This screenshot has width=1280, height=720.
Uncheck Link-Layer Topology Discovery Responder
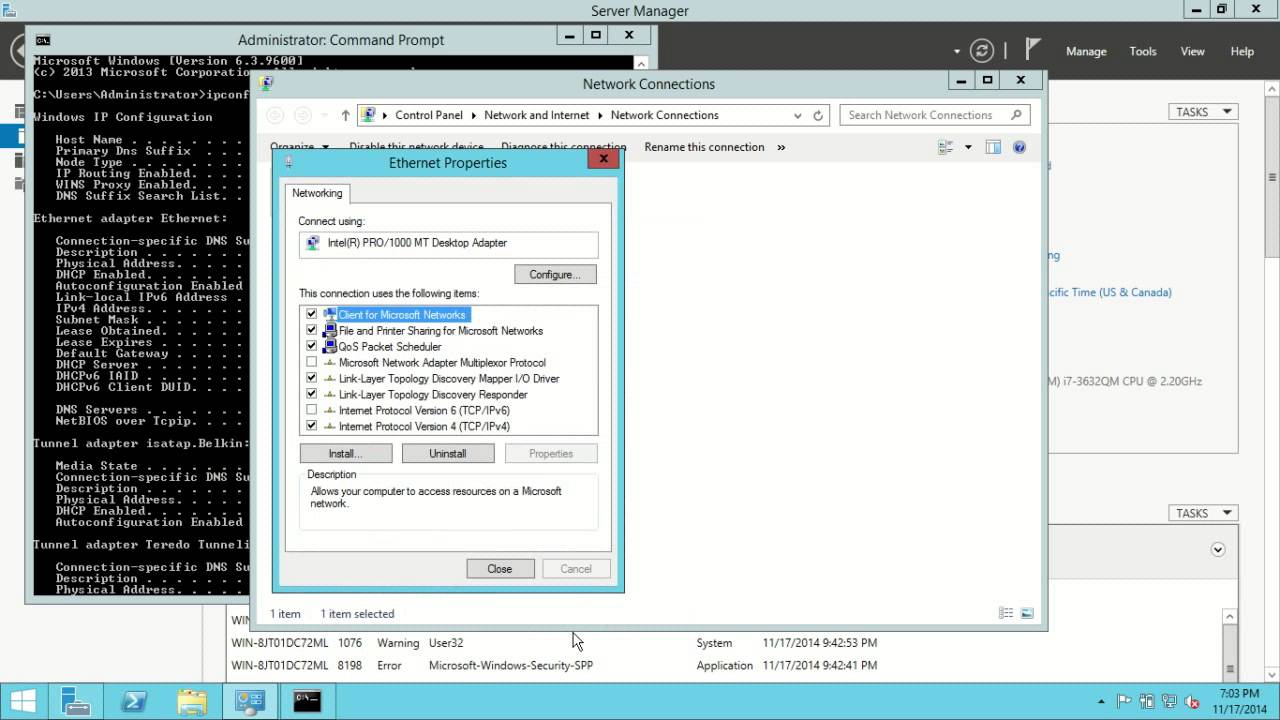pos(312,394)
